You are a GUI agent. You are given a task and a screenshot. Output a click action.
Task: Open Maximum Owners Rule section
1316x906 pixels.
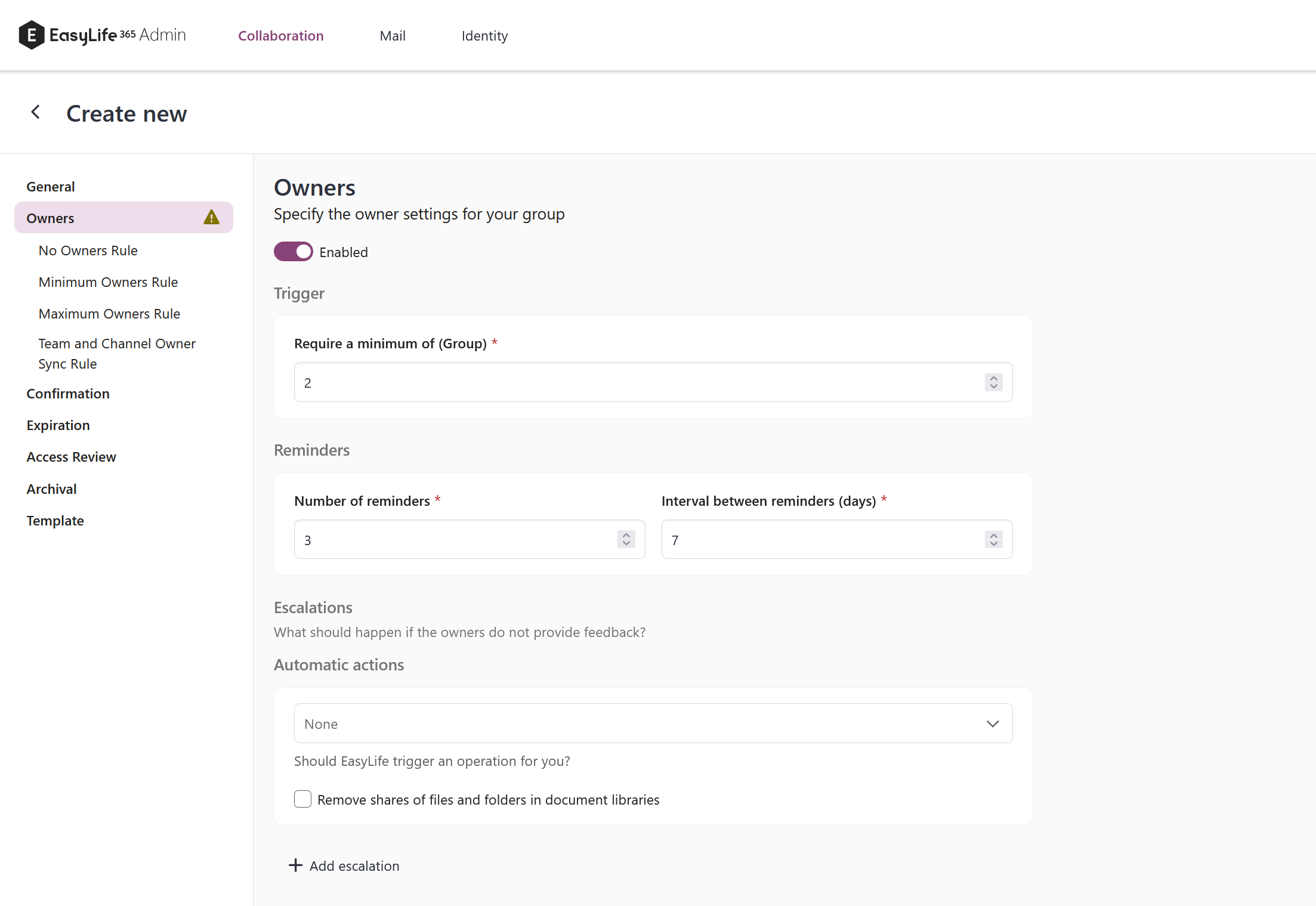(x=109, y=314)
